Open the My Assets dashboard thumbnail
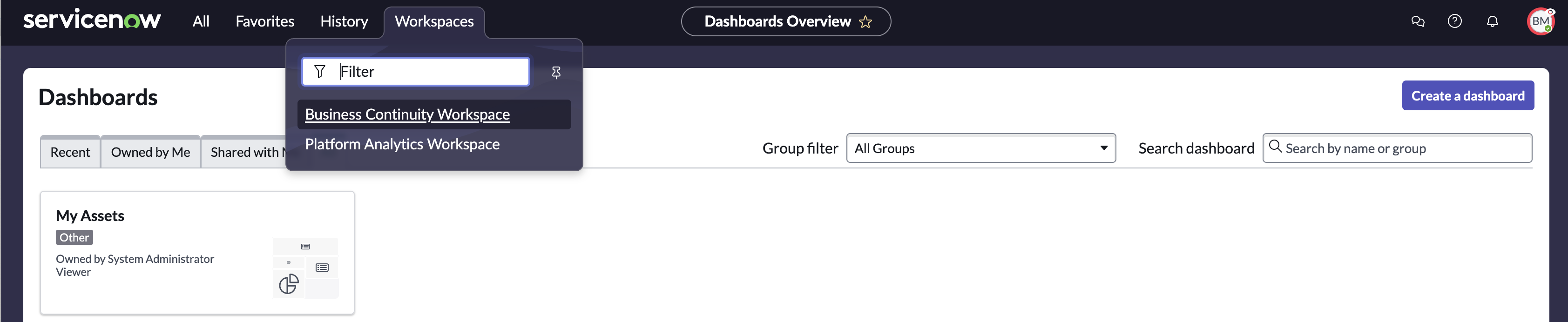This screenshot has width=1568, height=322. click(305, 268)
